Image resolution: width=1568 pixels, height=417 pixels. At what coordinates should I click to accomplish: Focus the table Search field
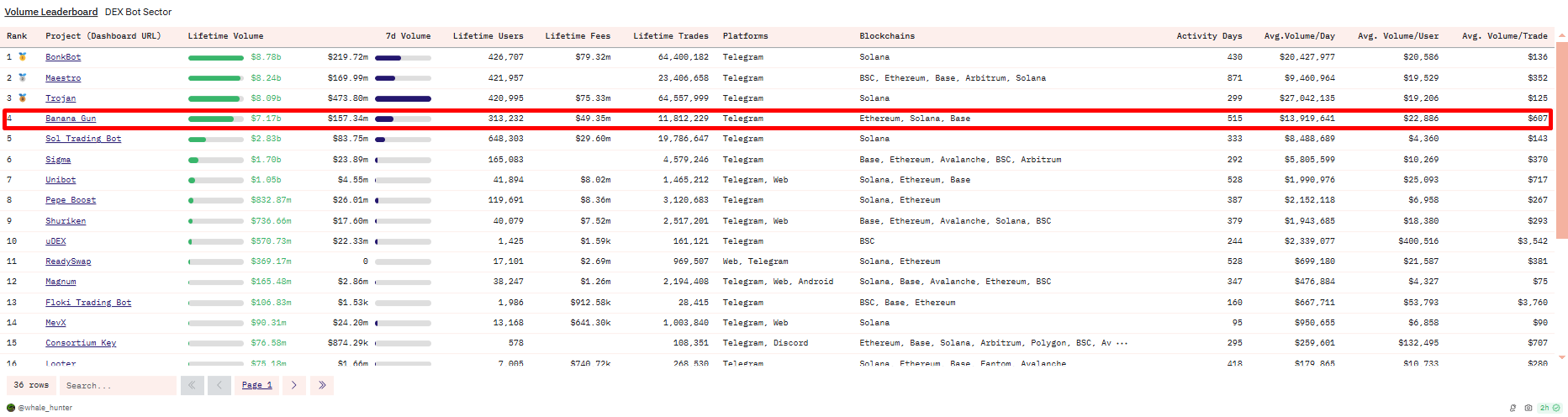[118, 385]
